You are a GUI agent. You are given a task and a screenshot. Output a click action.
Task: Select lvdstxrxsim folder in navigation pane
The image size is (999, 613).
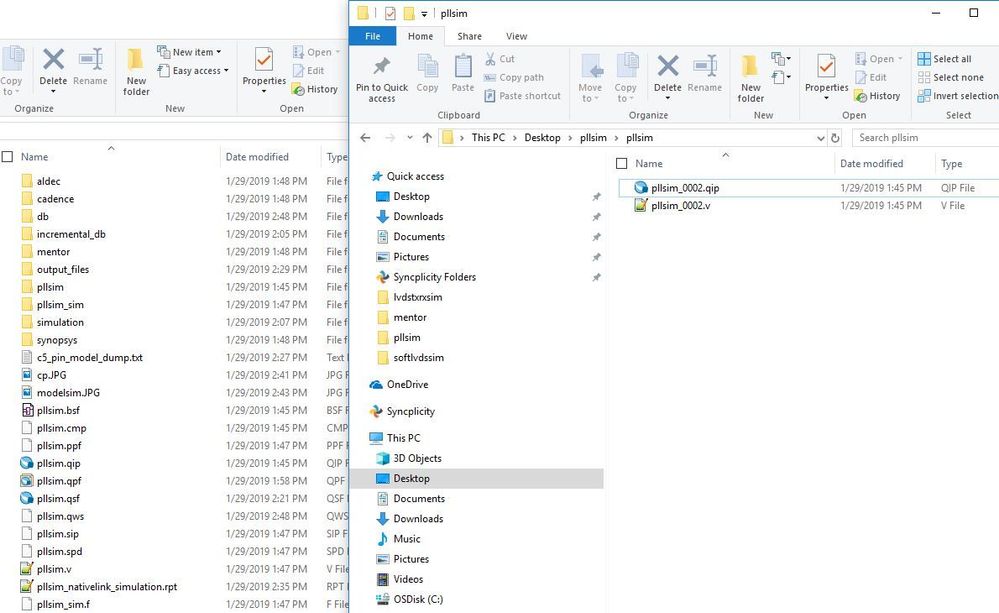click(x=418, y=297)
